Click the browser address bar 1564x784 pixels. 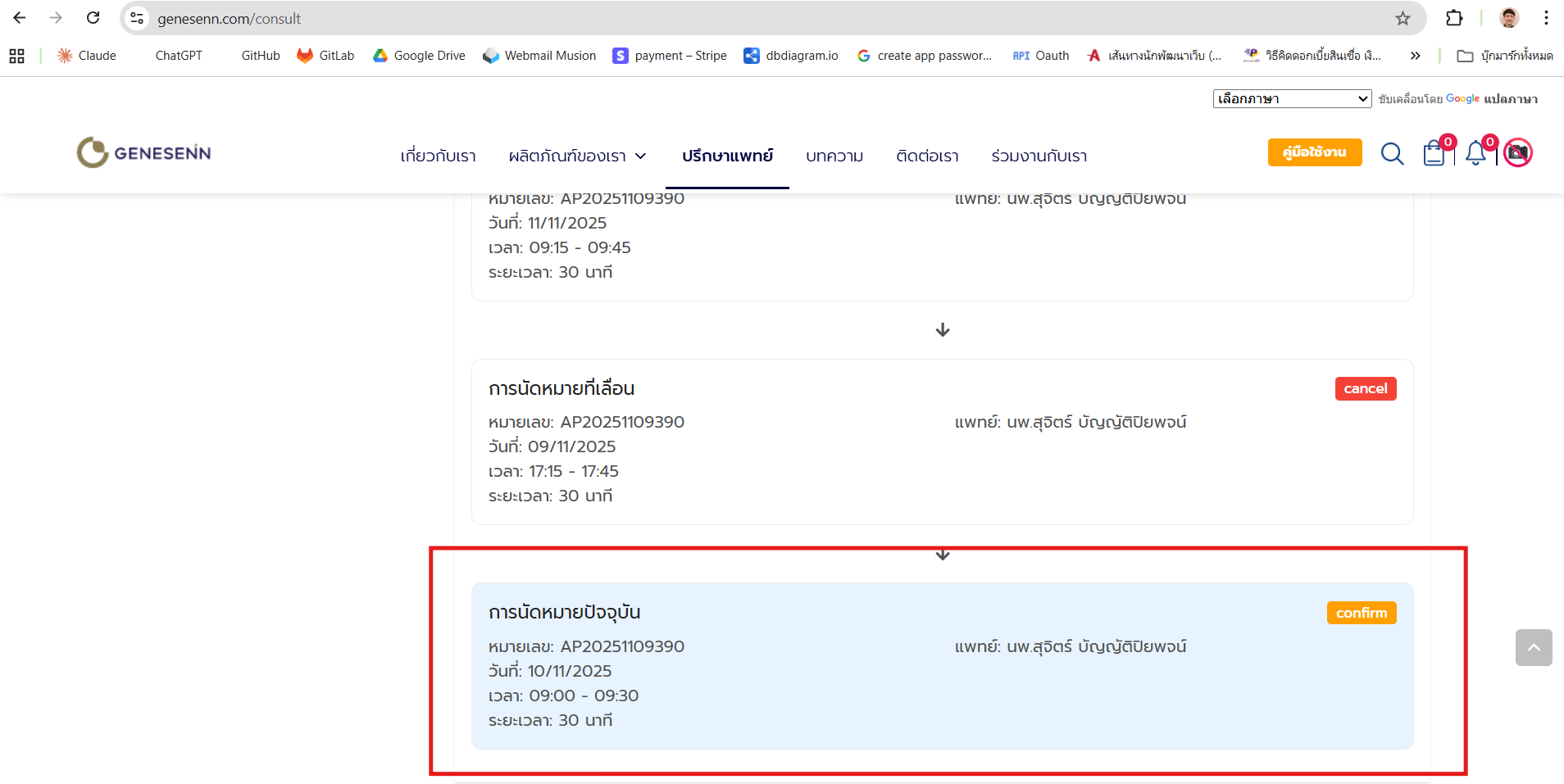click(738, 18)
